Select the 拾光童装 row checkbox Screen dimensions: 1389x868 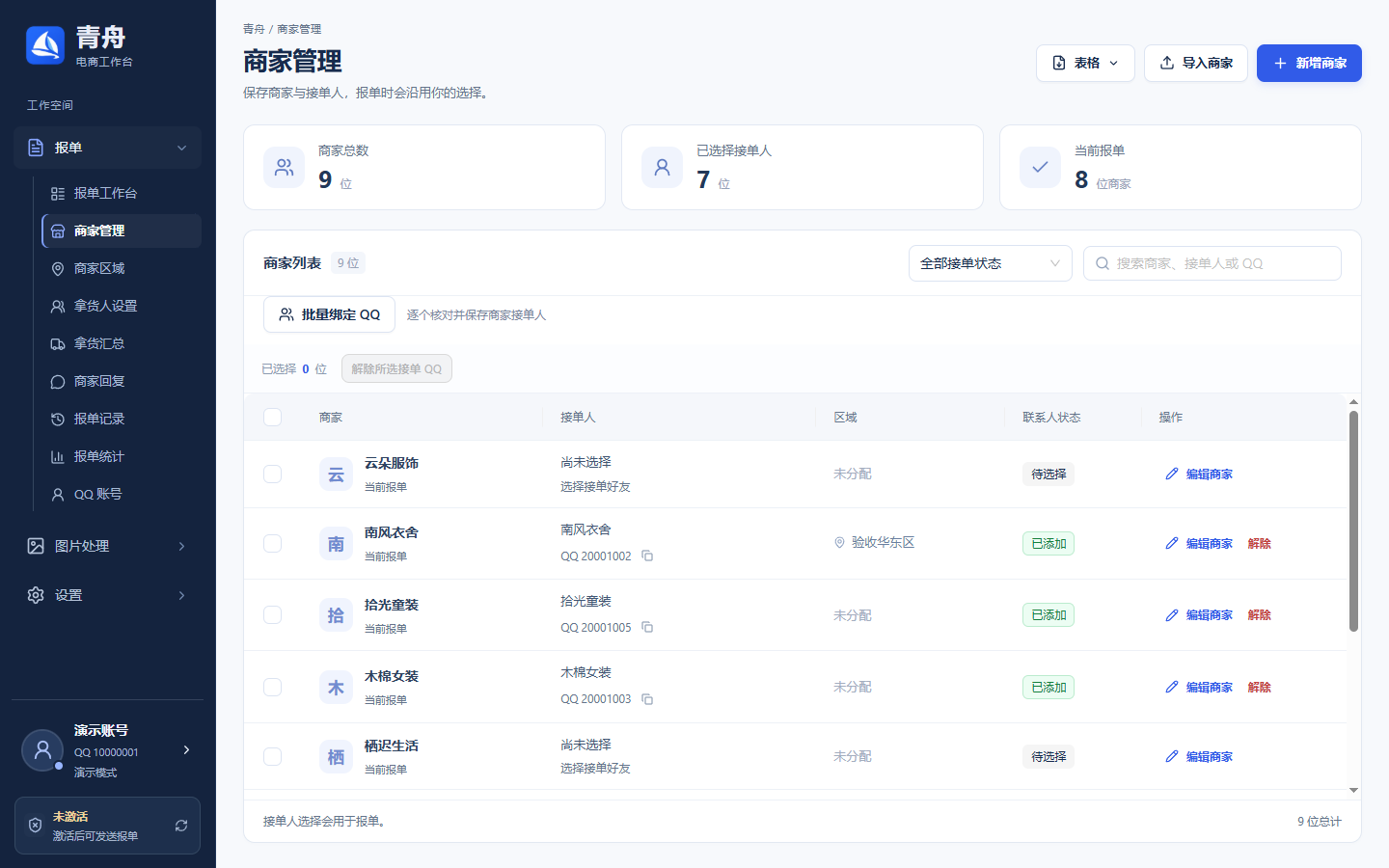(x=273, y=615)
